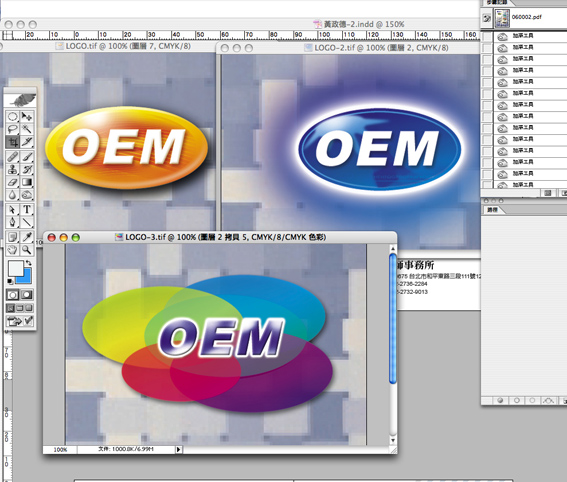Select the Path Selection arrow tool
The width and height of the screenshot is (567, 482).
13,210
